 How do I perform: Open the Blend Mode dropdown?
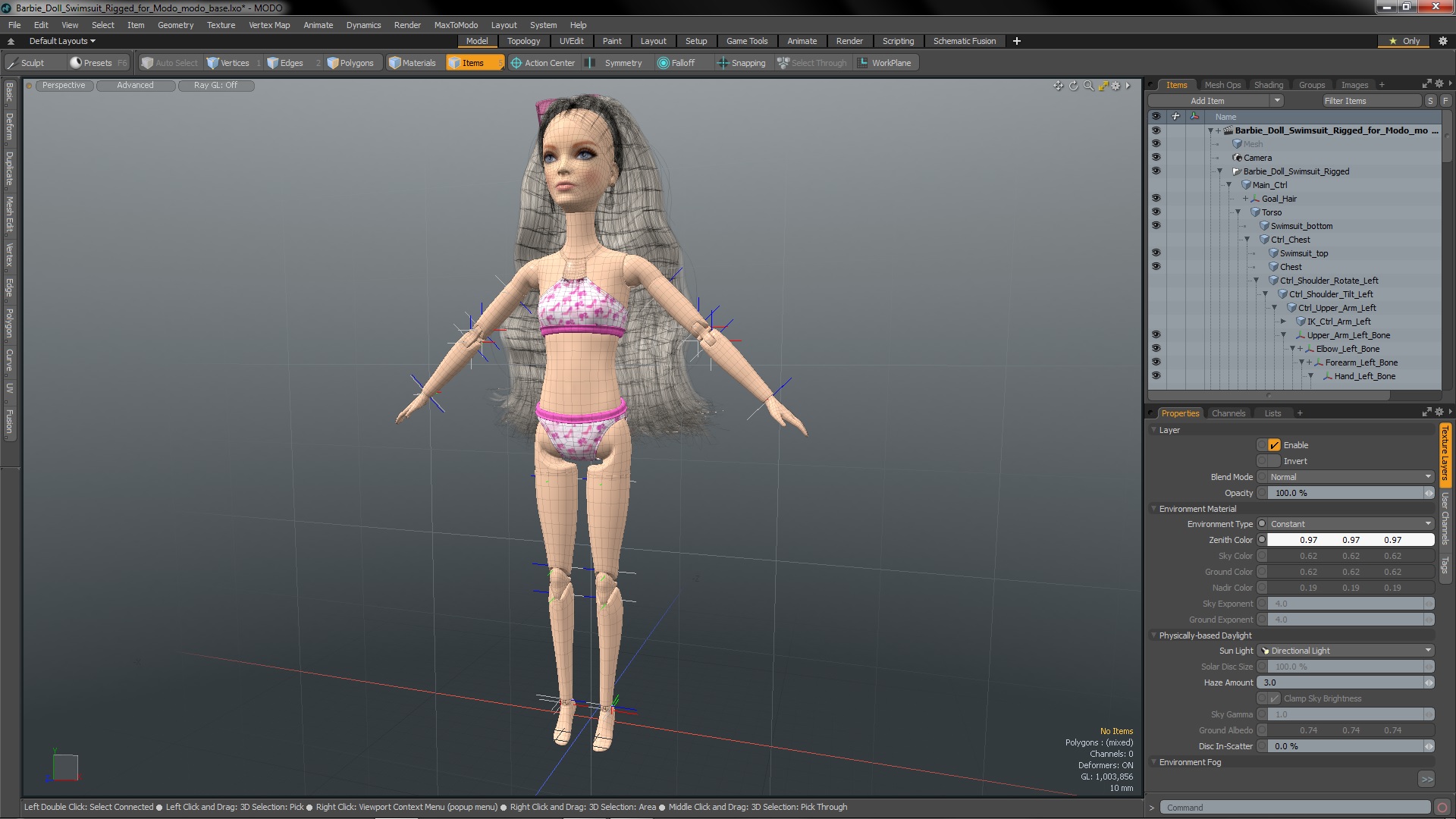pos(1351,477)
